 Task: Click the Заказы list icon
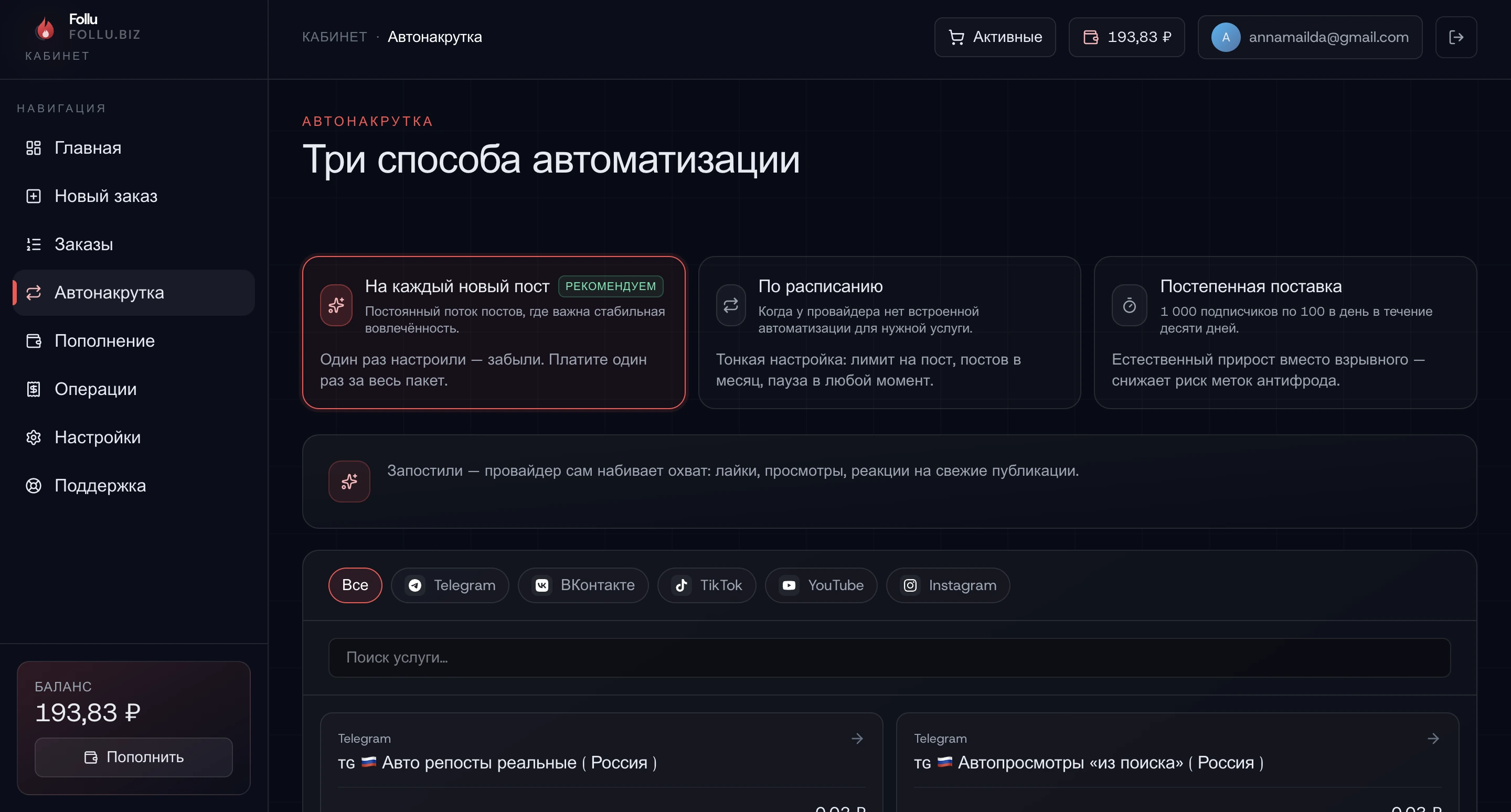pyautogui.click(x=34, y=244)
